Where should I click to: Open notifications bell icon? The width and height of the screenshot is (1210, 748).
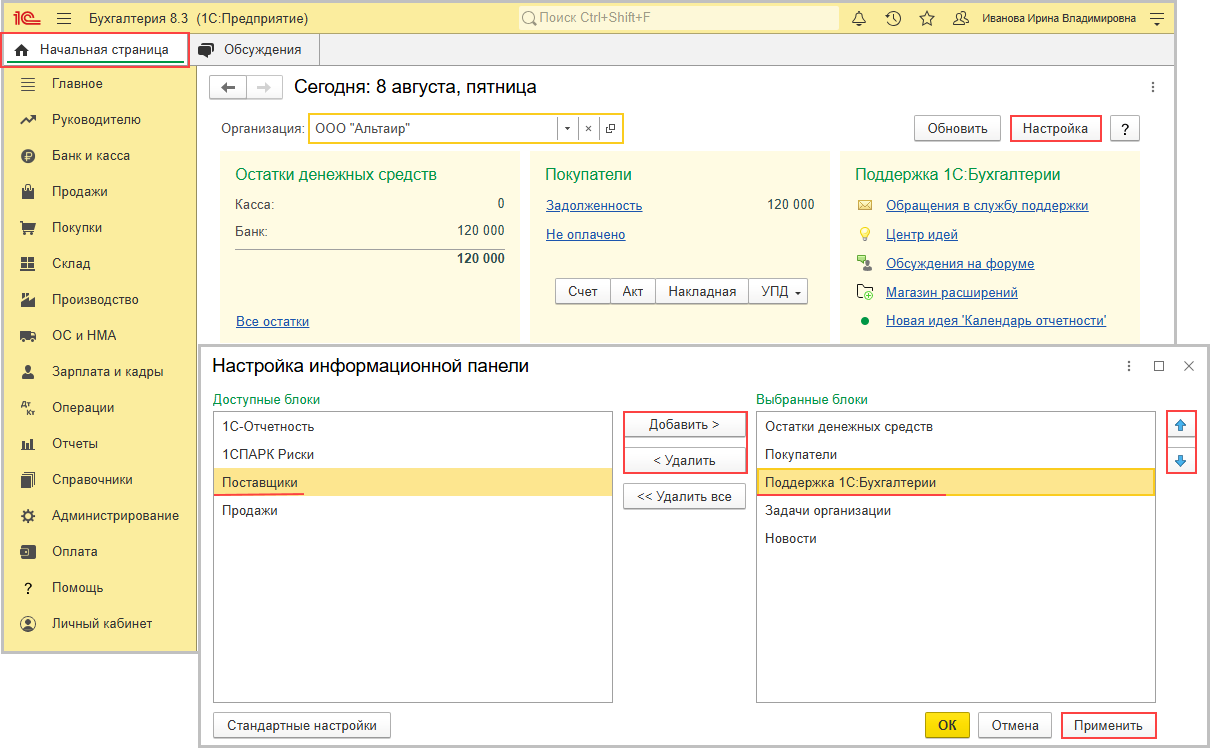(x=859, y=19)
